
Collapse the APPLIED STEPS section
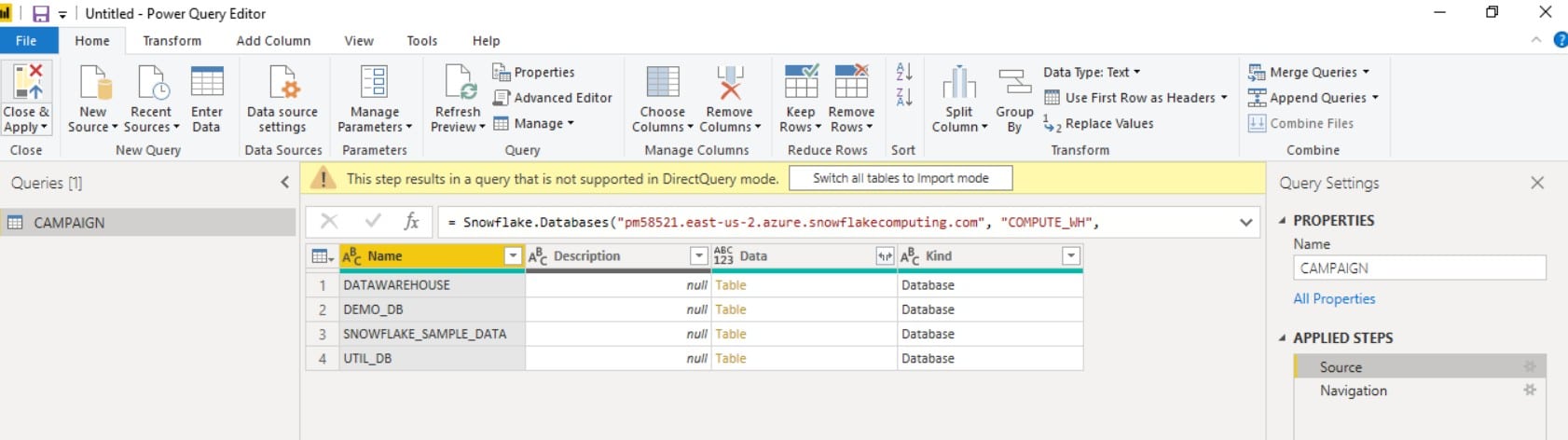(1282, 337)
